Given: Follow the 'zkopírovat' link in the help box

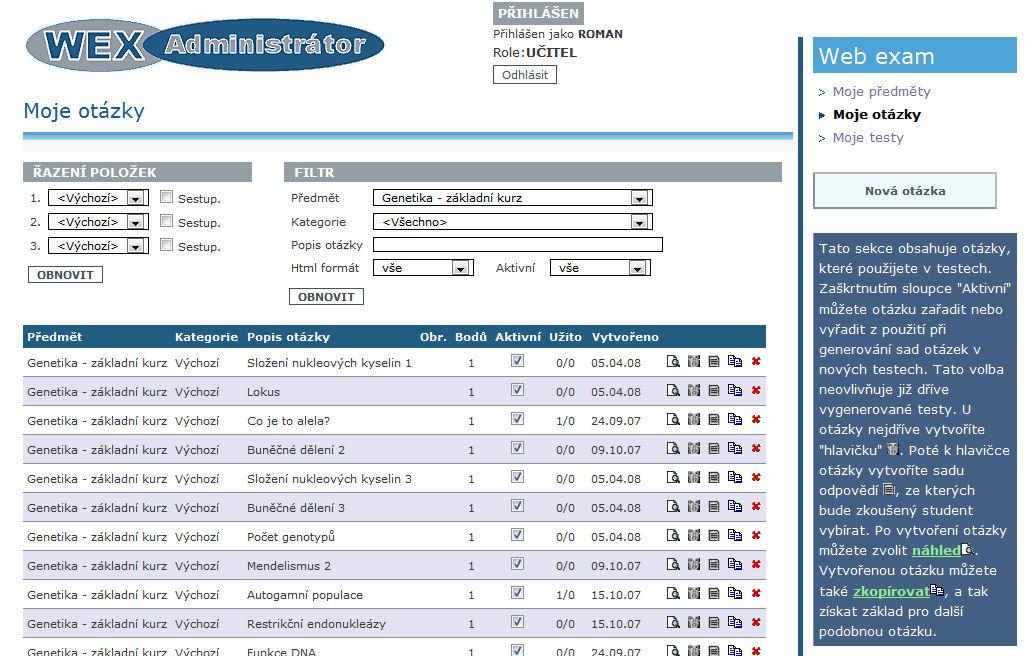Looking at the screenshot, I should point(891,591).
